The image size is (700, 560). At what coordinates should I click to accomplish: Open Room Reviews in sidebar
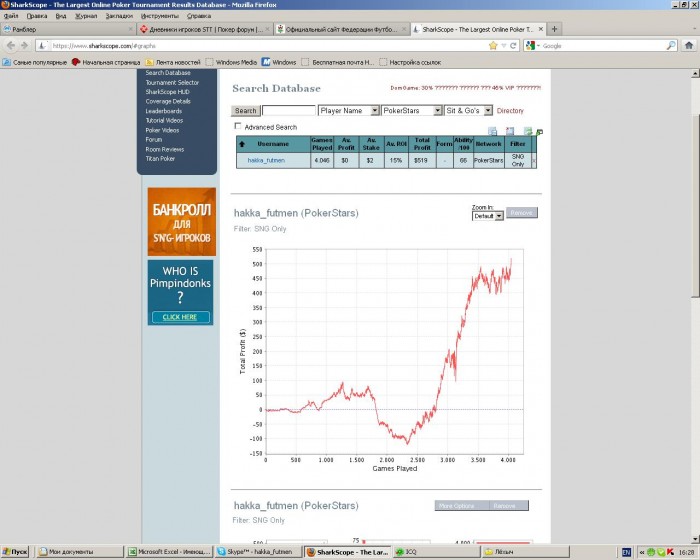[165, 150]
